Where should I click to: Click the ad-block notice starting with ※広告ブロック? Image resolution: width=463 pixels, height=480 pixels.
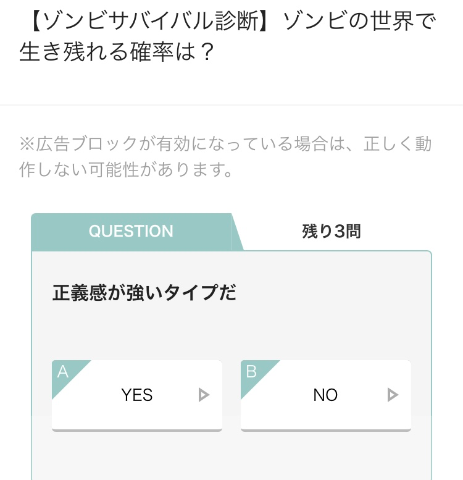point(226,157)
